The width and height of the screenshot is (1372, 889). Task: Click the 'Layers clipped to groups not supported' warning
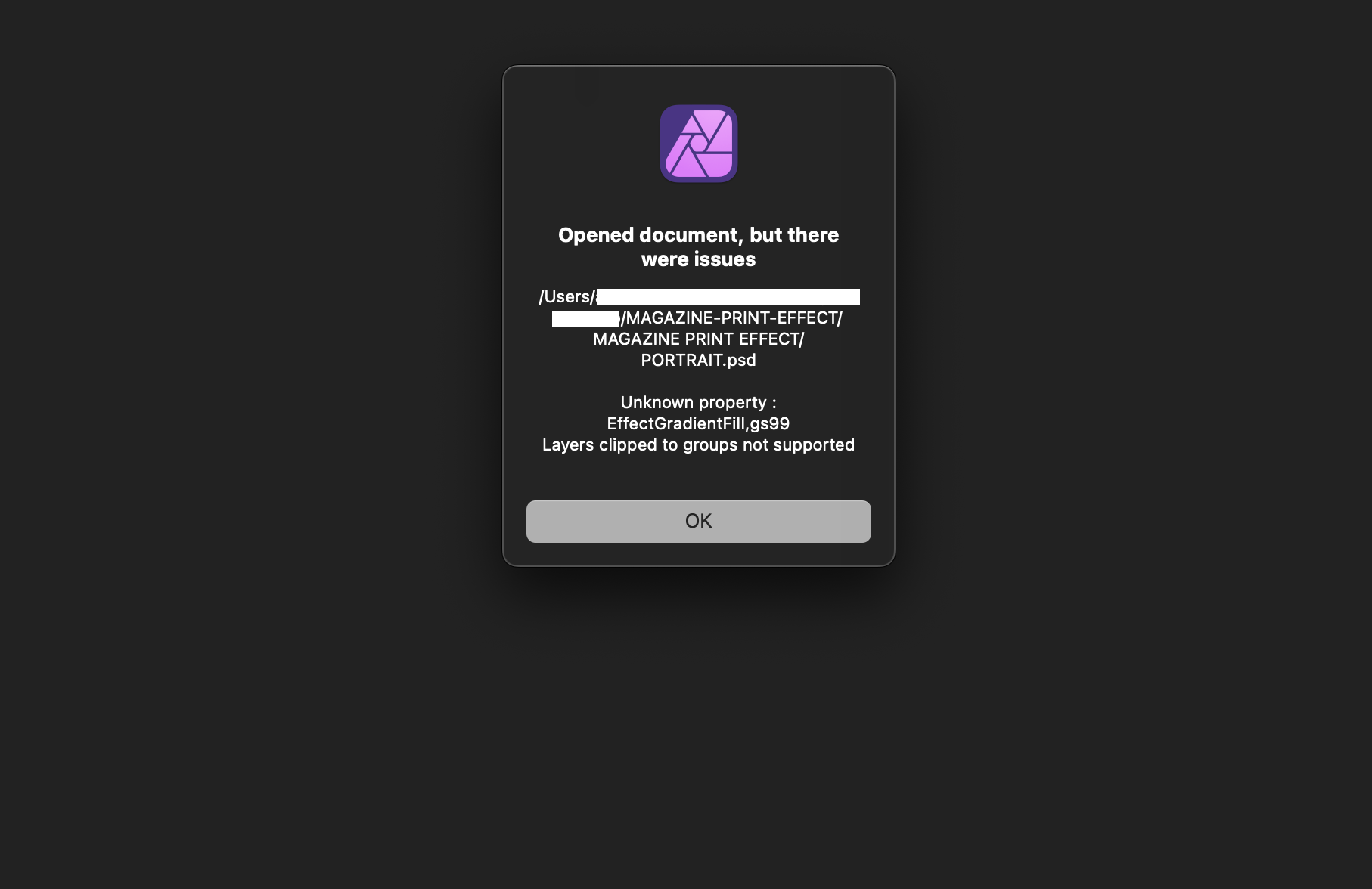(x=698, y=445)
